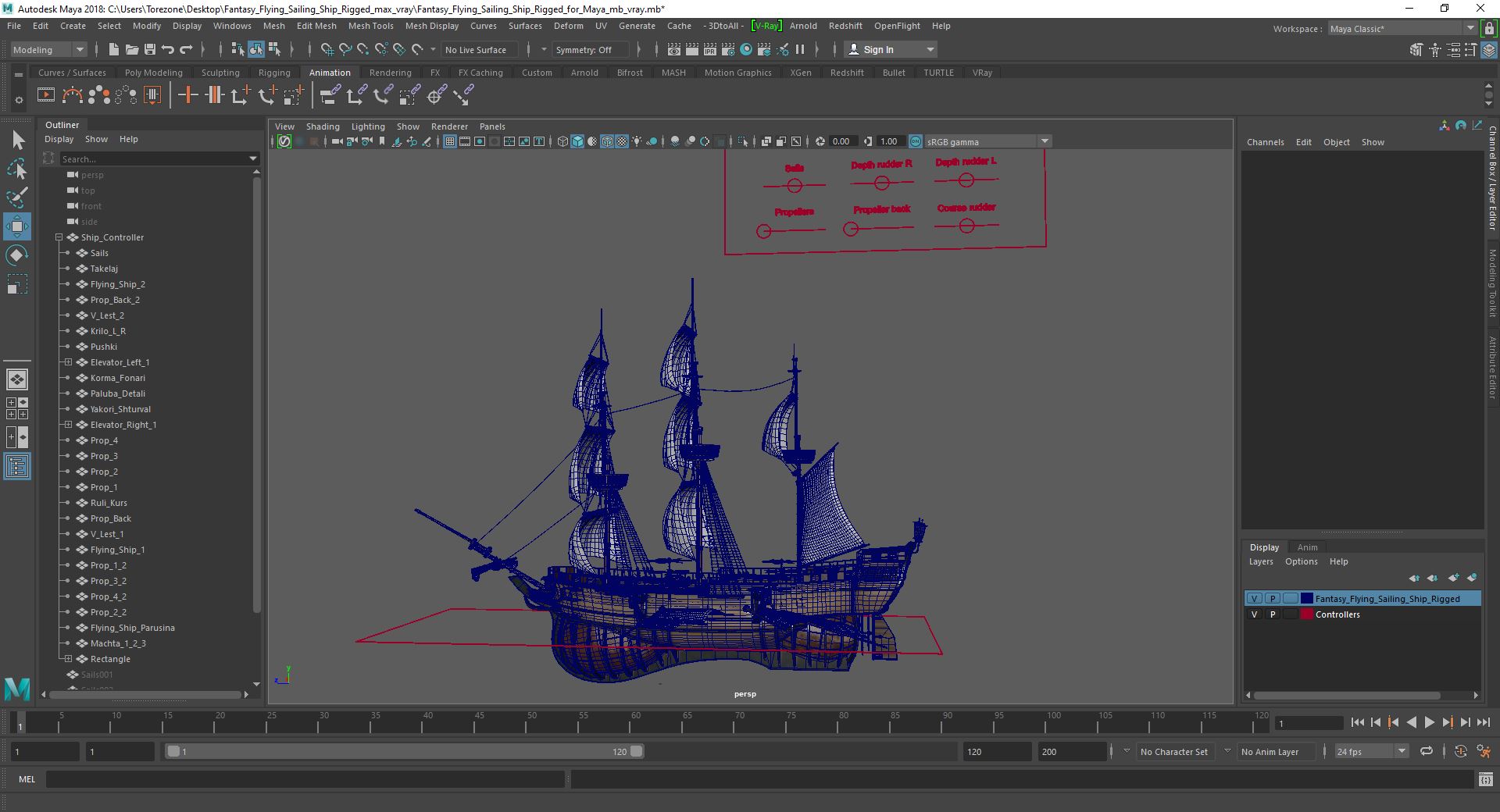Click the Pause Viewport 2 icon
The width and height of the screenshot is (1500, 812).
[800, 49]
